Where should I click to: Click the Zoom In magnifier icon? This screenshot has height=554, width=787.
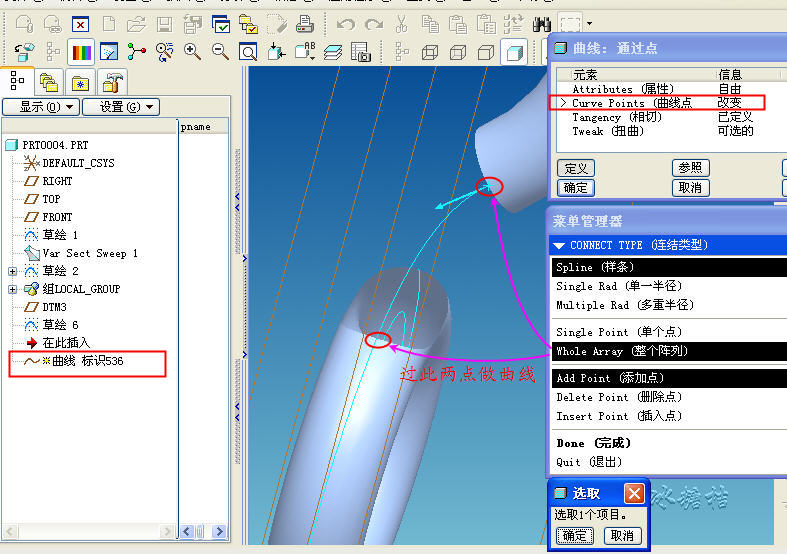pyautogui.click(x=192, y=51)
